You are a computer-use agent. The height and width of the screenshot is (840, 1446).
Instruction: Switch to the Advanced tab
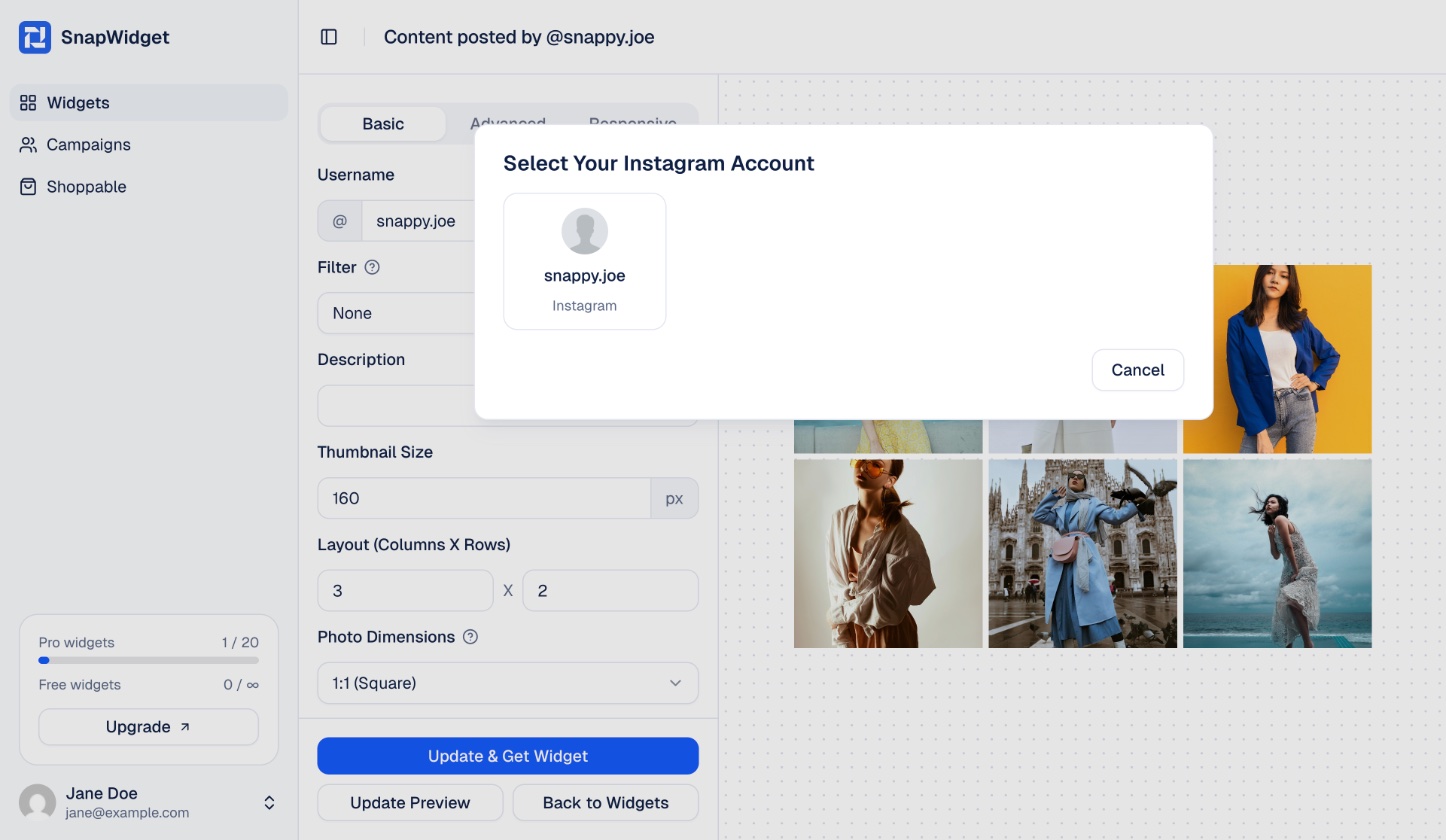pos(508,124)
